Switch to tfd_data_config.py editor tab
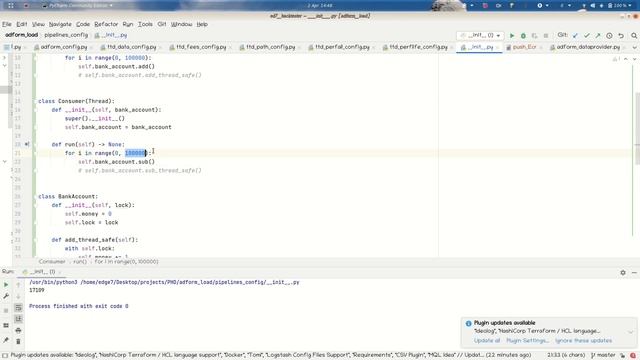Screen dimensions: 640x360 131,47
